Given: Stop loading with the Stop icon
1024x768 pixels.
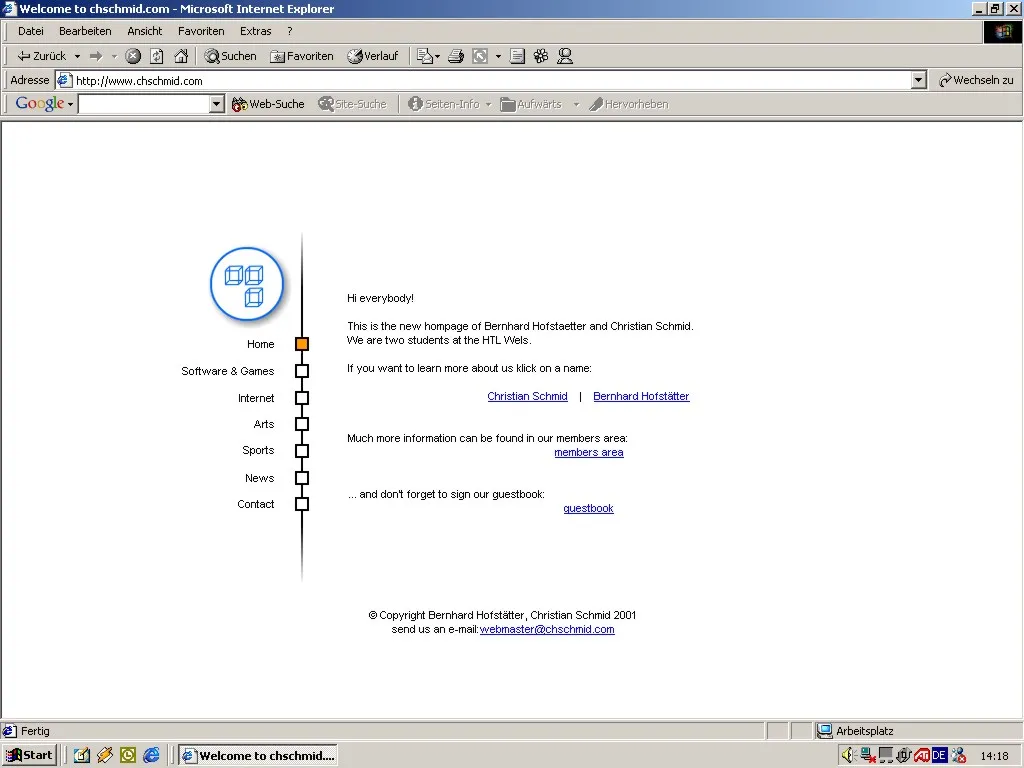Looking at the screenshot, I should pyautogui.click(x=133, y=56).
